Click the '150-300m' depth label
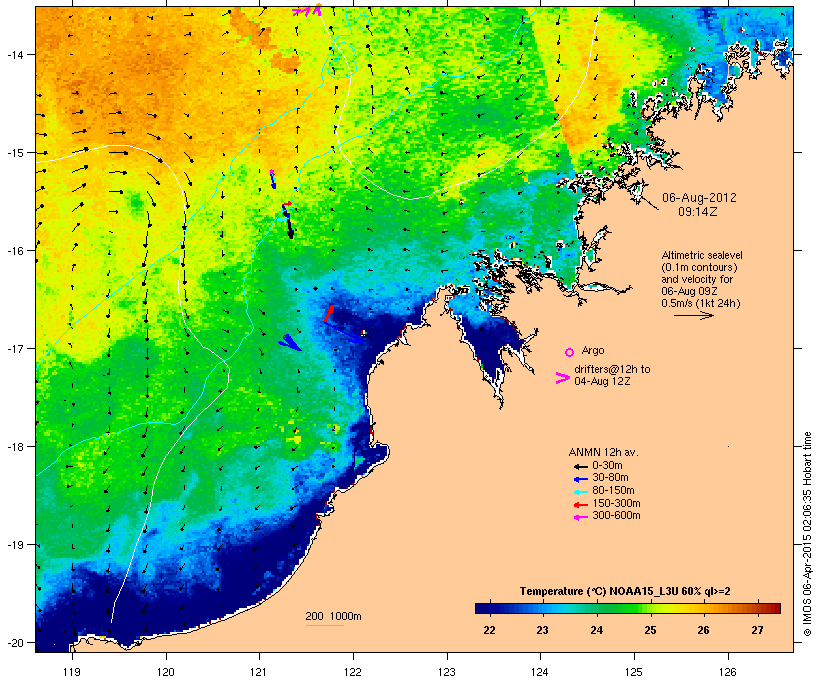The width and height of the screenshot is (820, 680). point(616,503)
